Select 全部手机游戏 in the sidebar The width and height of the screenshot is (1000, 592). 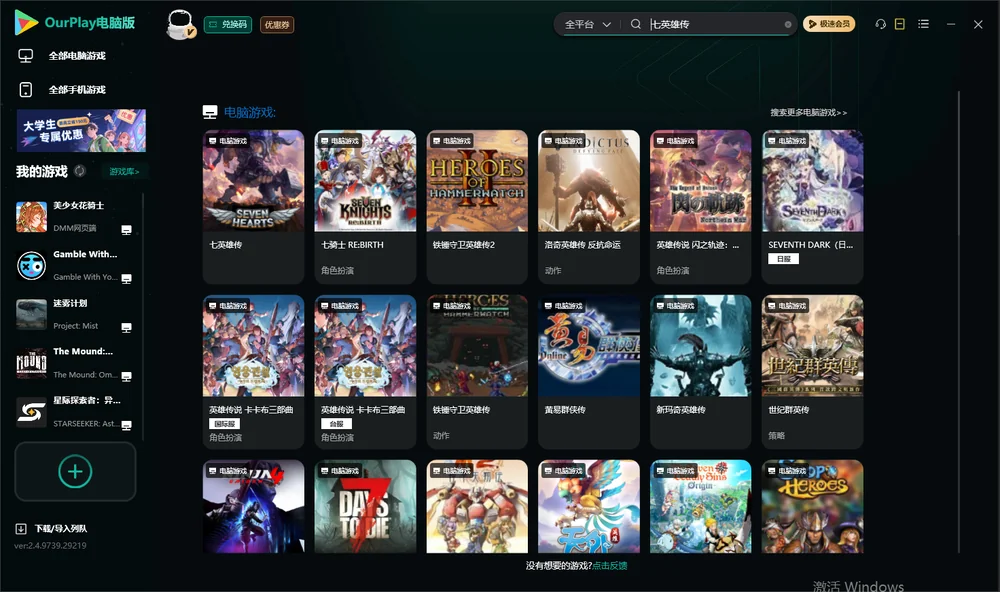click(x=77, y=89)
